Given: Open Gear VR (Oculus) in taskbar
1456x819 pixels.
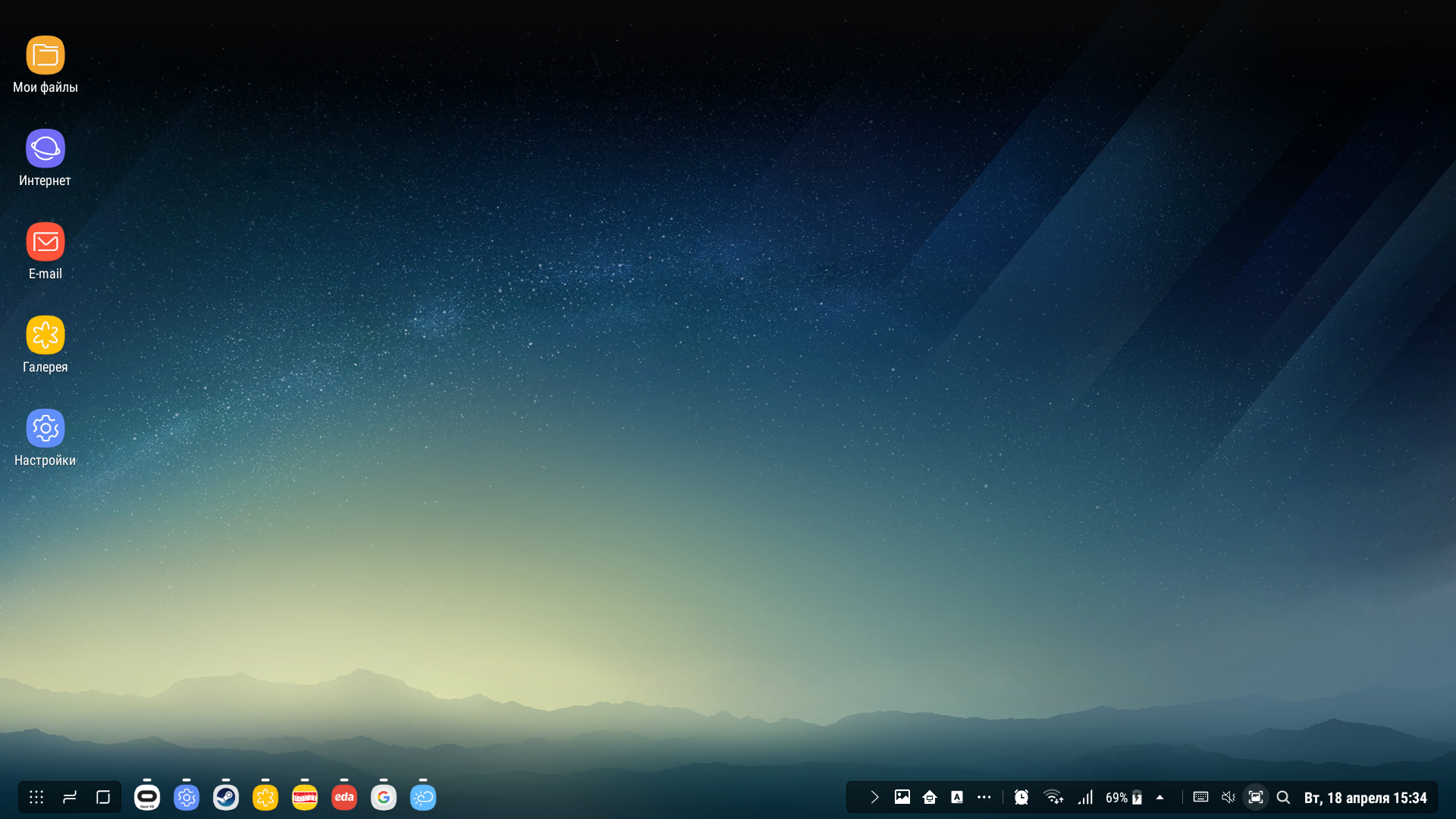Looking at the screenshot, I should click(147, 797).
